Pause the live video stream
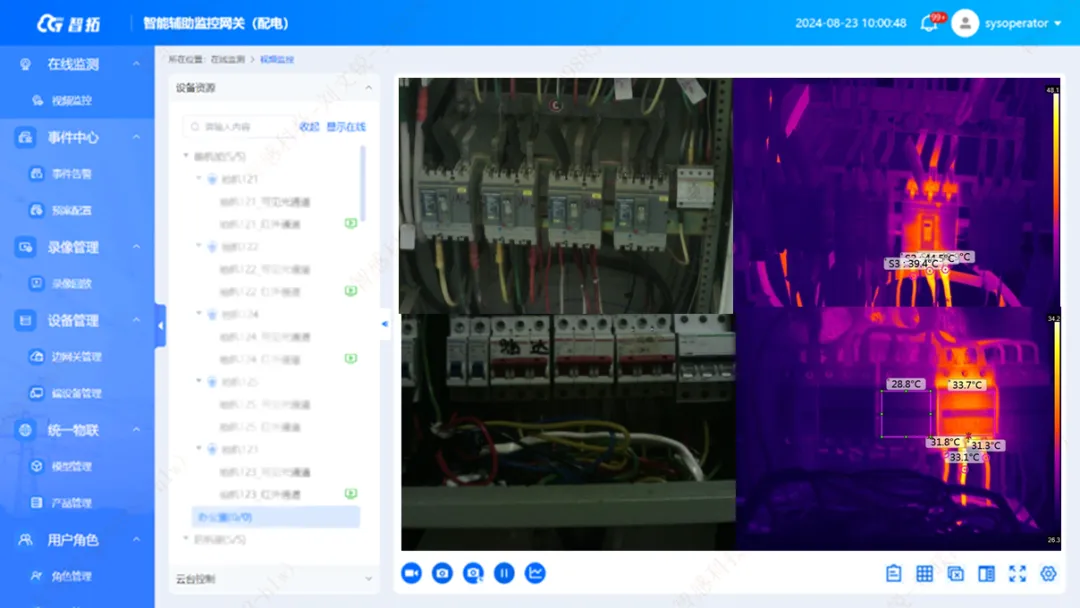This screenshot has height=608, width=1080. coord(504,573)
